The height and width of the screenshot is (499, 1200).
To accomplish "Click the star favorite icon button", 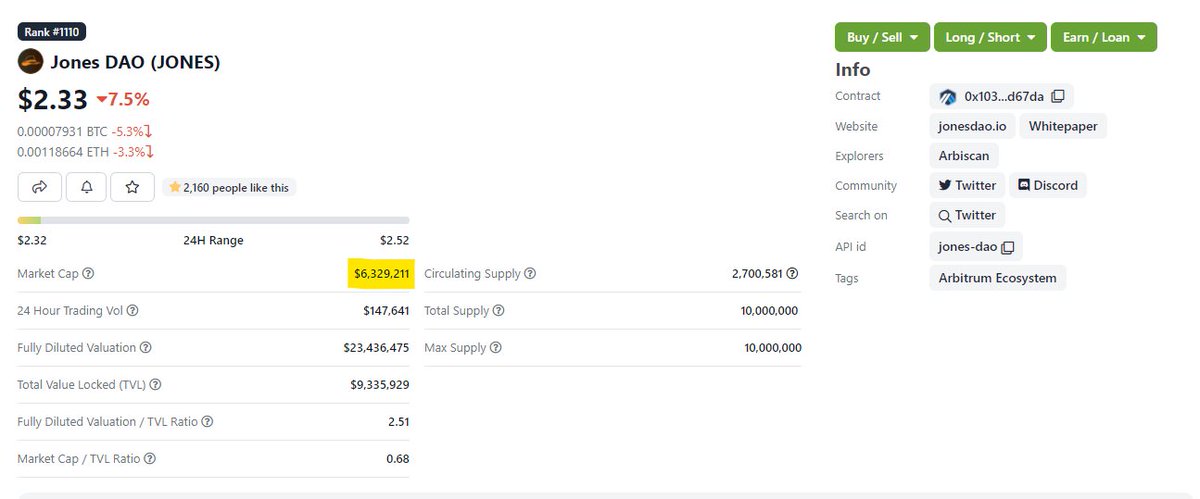I will pos(132,187).
